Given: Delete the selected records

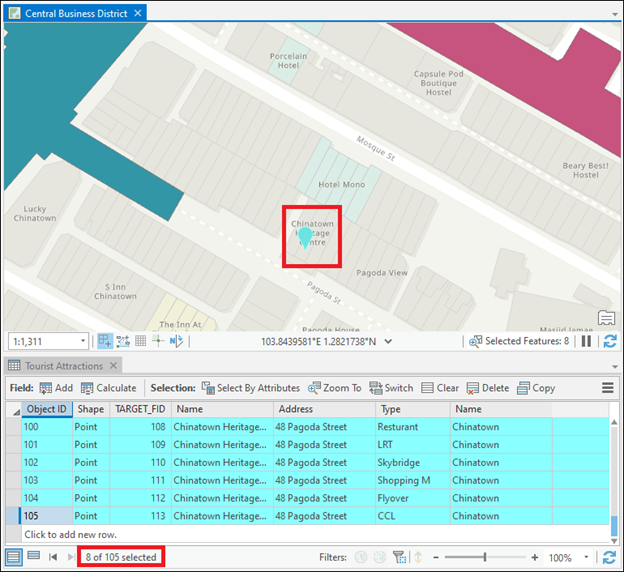Looking at the screenshot, I should pos(488,388).
